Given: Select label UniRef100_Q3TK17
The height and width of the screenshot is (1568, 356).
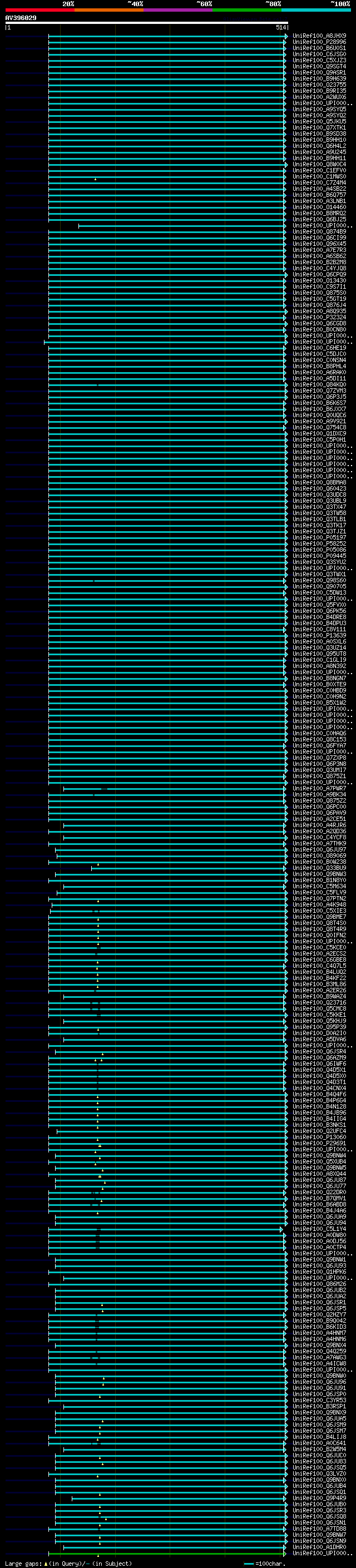Looking at the screenshot, I should click(319, 525).
